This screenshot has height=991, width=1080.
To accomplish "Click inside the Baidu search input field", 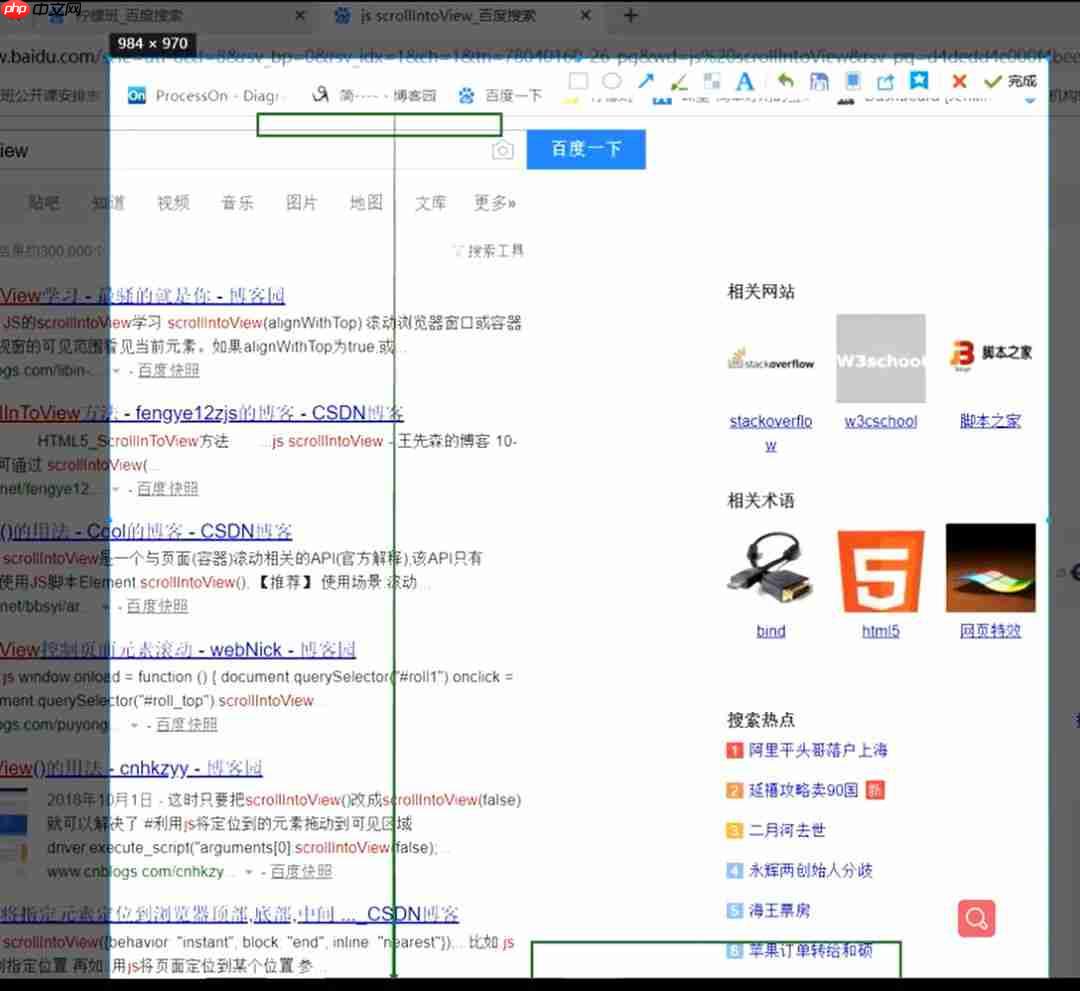I will click(250, 149).
